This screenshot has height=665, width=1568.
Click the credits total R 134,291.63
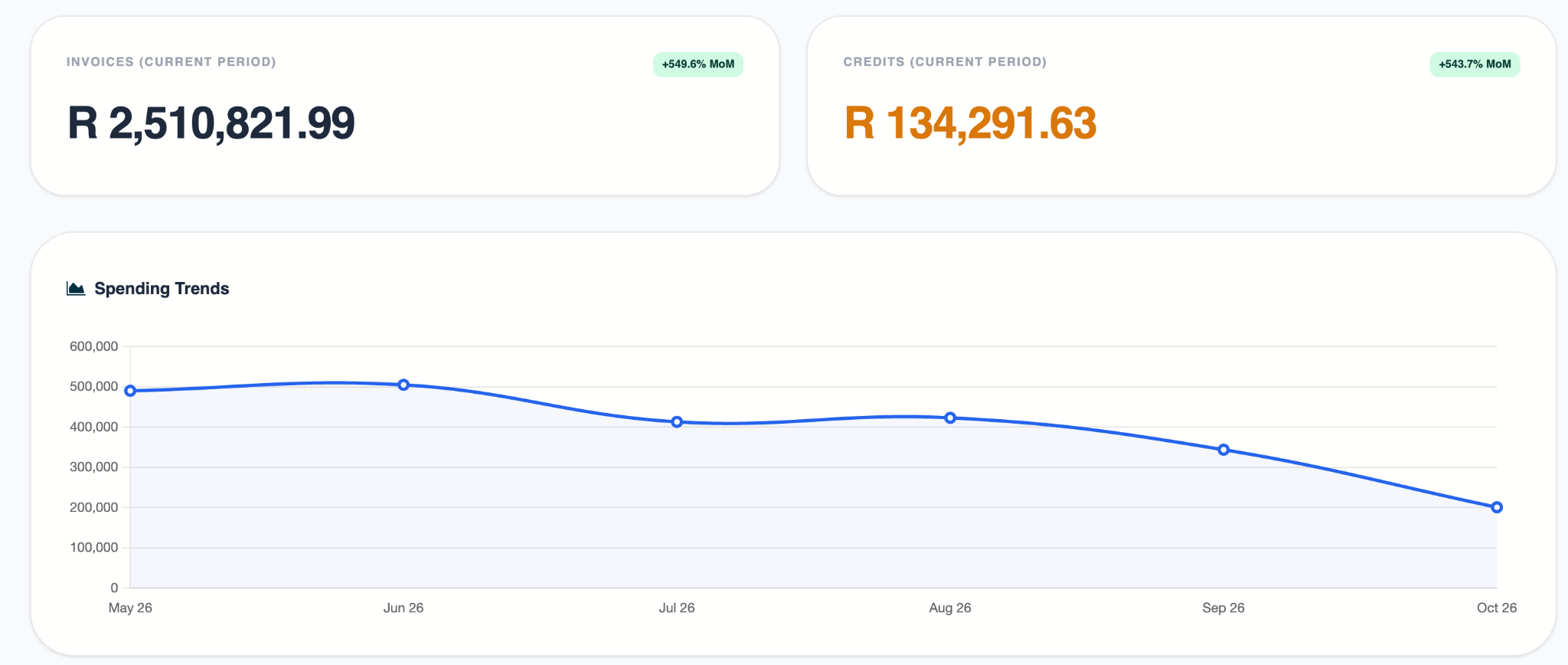click(970, 123)
